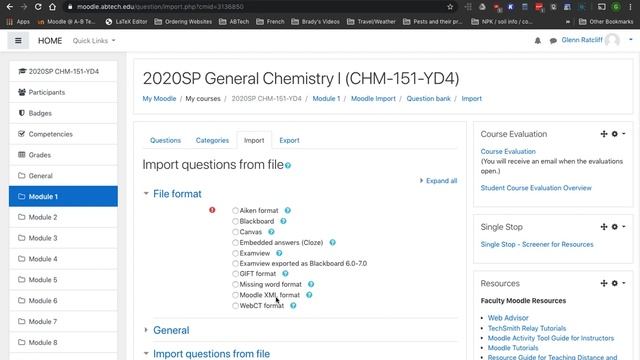Select Blackboard radio button

pos(235,221)
